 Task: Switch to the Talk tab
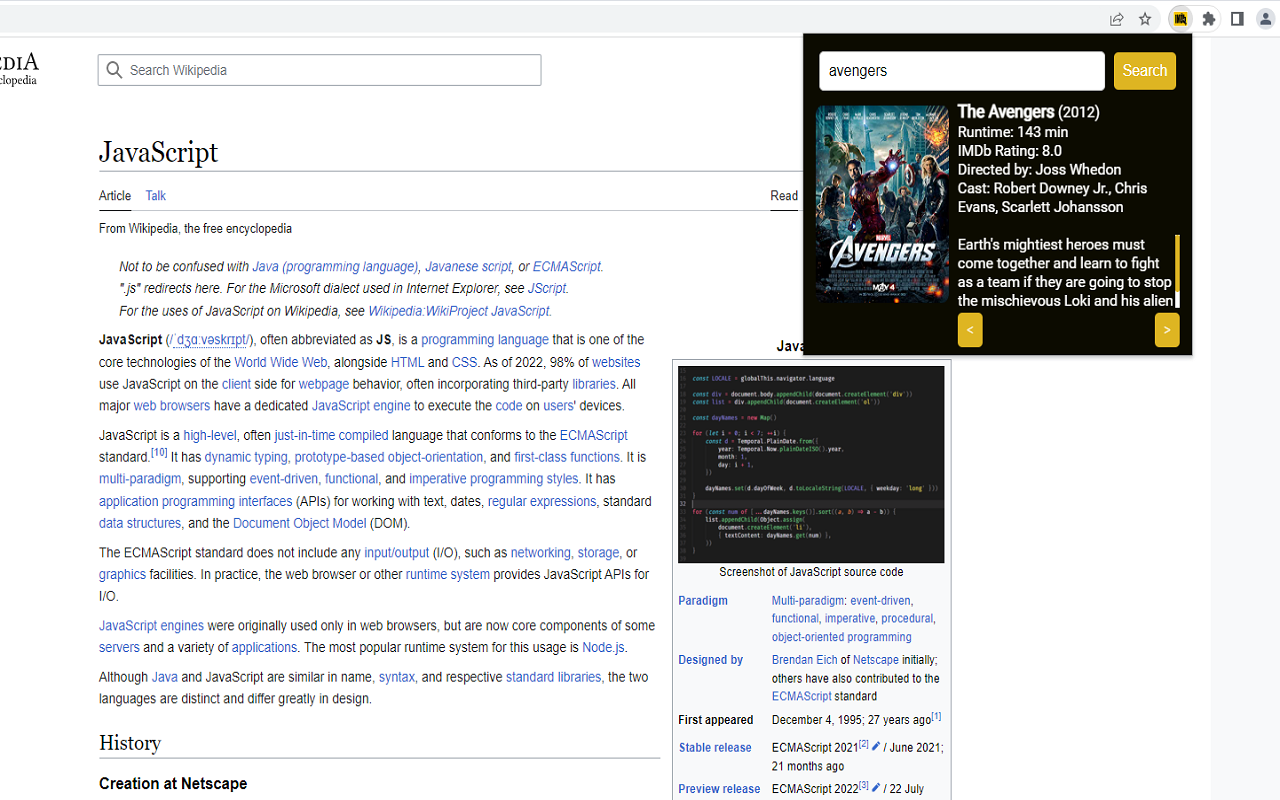pos(156,196)
